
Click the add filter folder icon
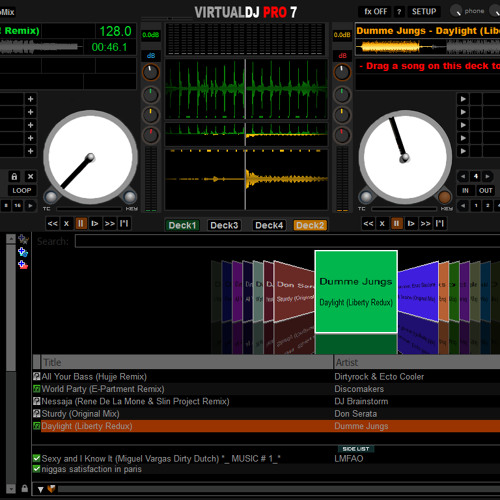coord(23,252)
